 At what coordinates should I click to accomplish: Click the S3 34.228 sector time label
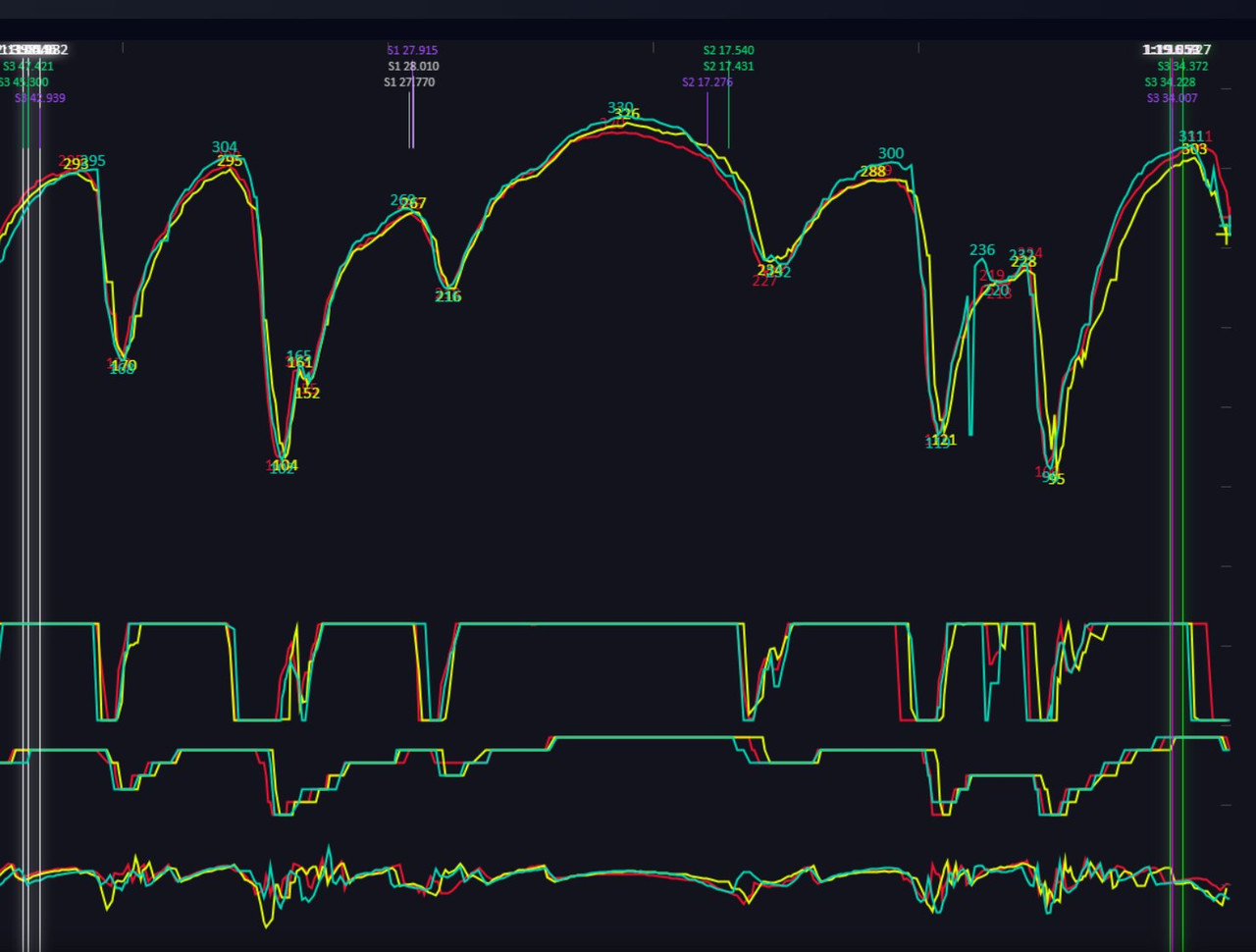(x=1170, y=82)
